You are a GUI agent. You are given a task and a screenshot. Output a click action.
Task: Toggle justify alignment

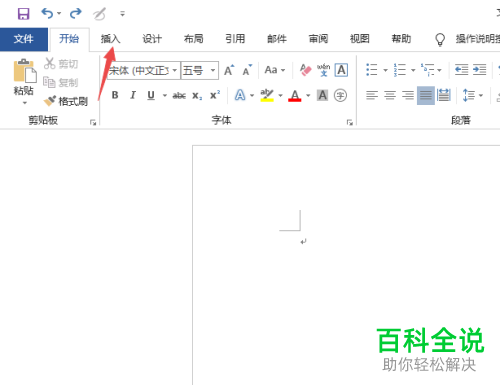(426, 96)
